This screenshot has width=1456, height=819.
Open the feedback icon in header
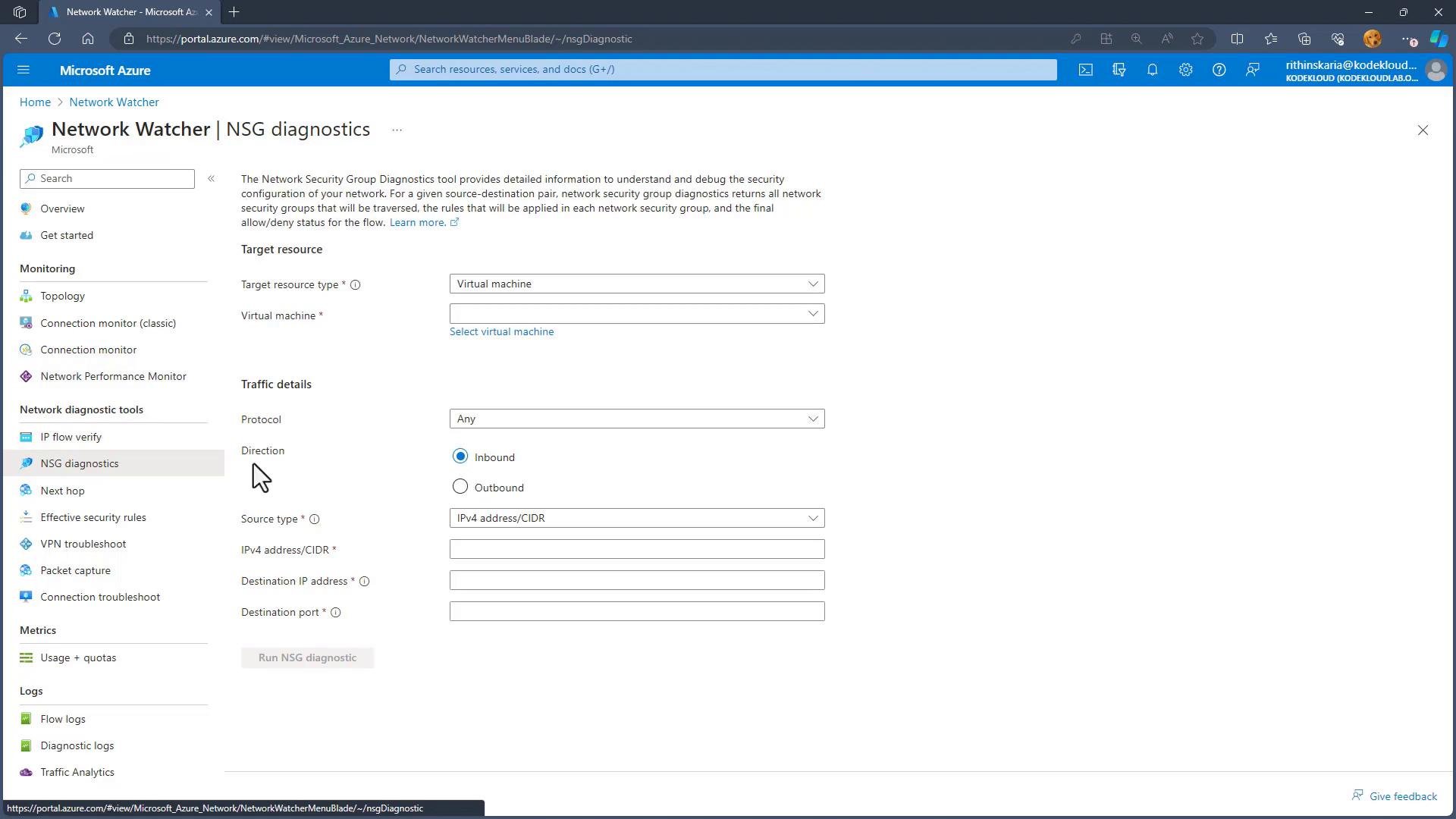coord(1253,70)
